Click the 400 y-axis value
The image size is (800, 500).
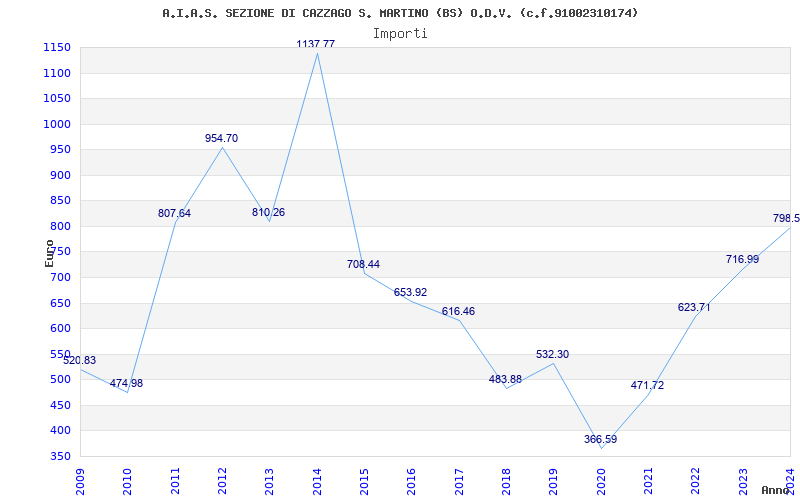point(61,431)
